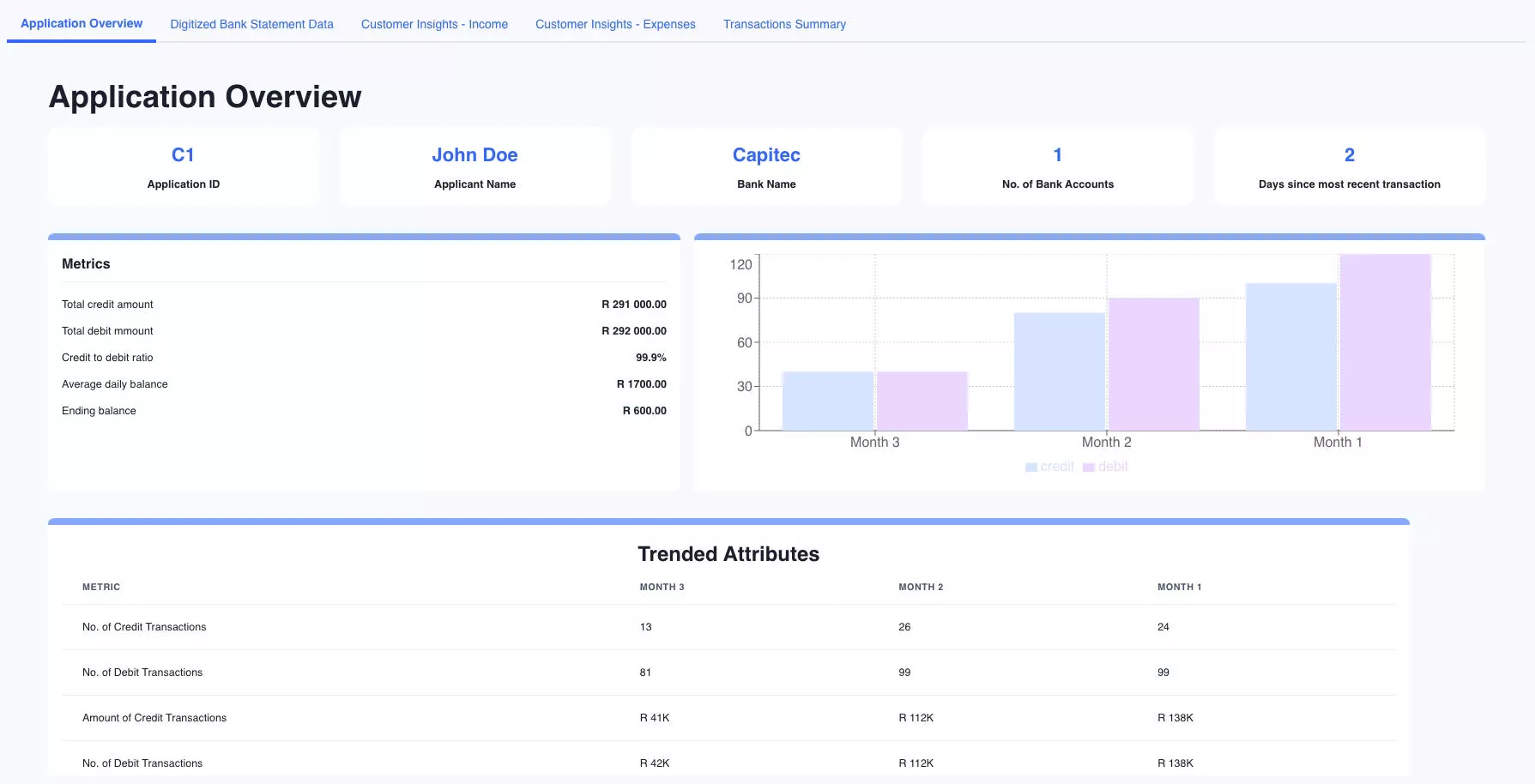
Task: Click the value R 291 000.00
Action: tap(634, 305)
